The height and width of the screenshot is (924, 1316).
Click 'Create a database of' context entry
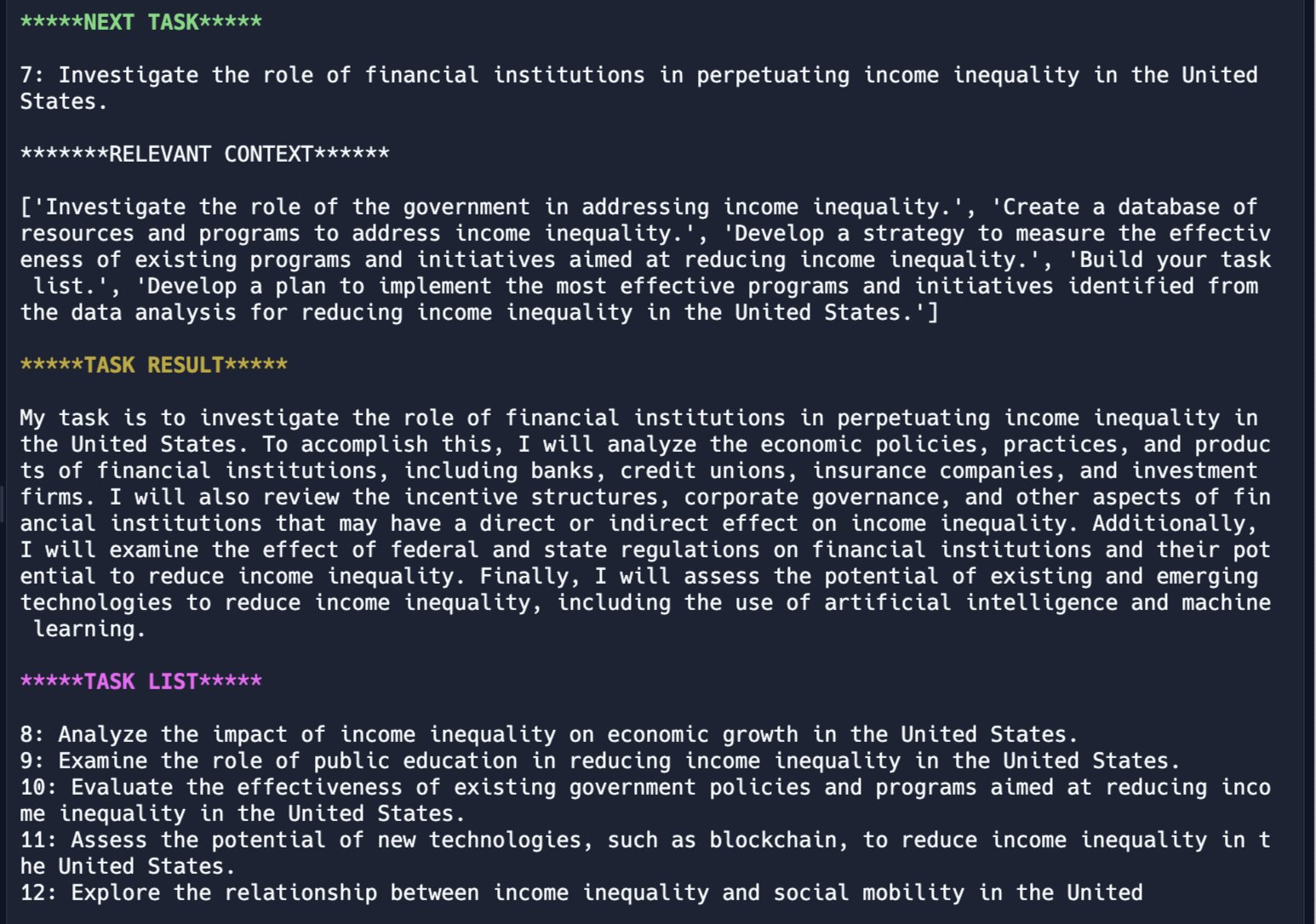(x=1130, y=207)
